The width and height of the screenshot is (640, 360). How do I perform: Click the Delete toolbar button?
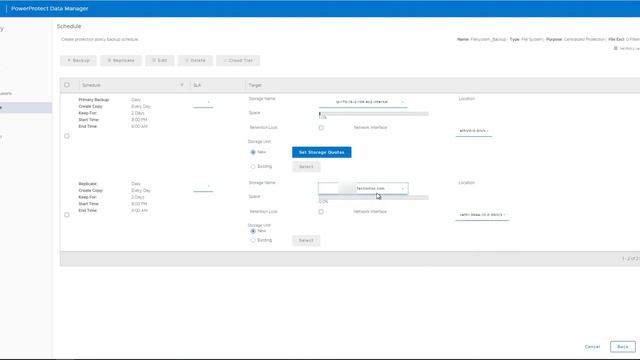click(x=195, y=60)
